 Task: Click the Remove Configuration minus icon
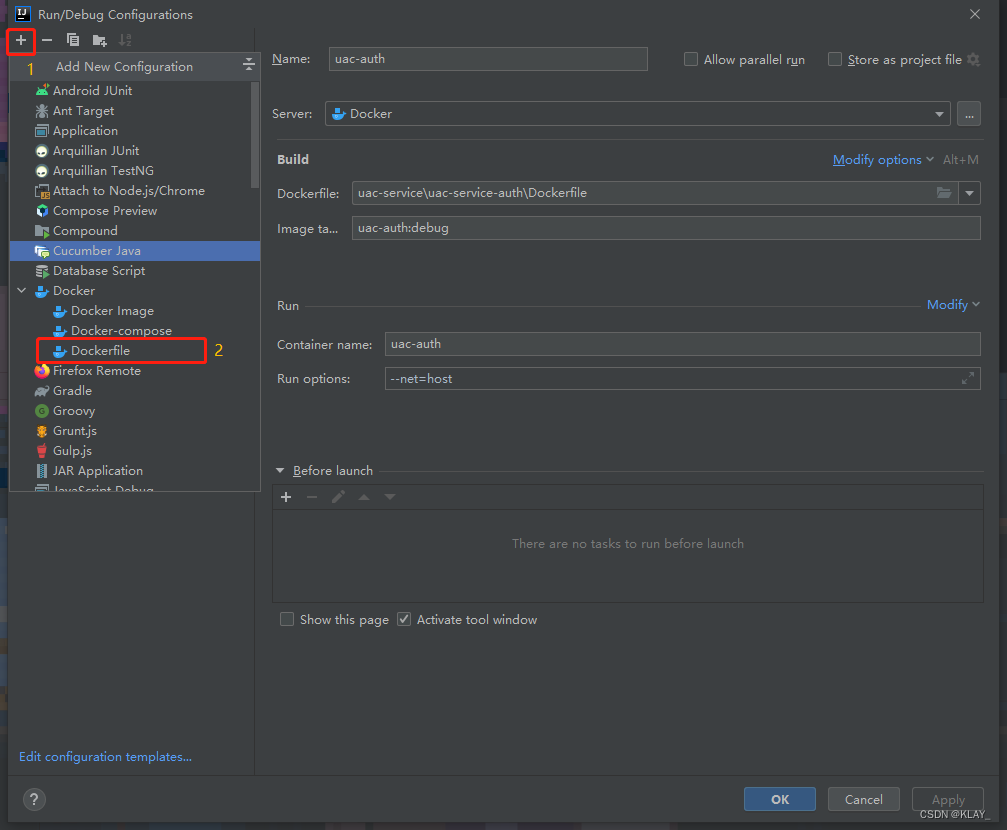[x=47, y=40]
